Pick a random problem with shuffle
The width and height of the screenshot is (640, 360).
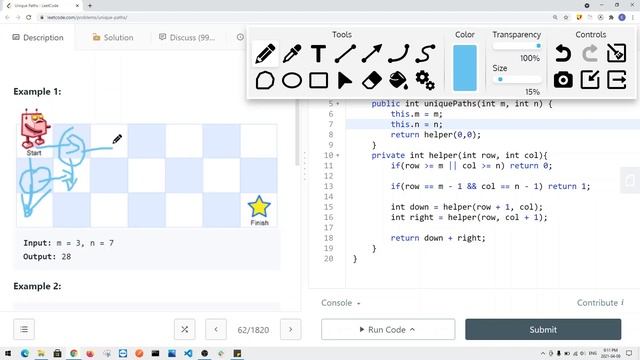184,329
